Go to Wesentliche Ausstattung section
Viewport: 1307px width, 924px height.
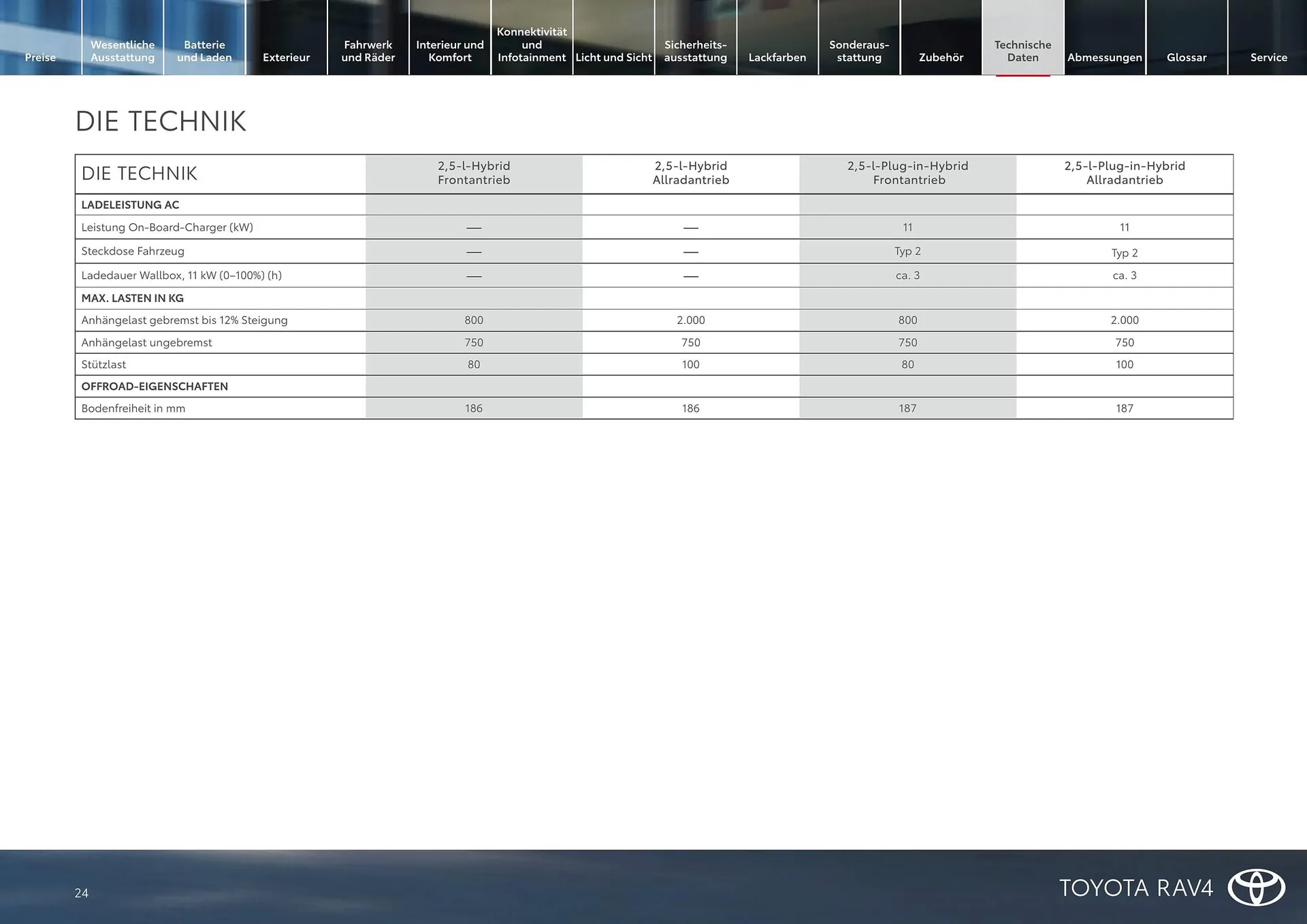coord(123,51)
